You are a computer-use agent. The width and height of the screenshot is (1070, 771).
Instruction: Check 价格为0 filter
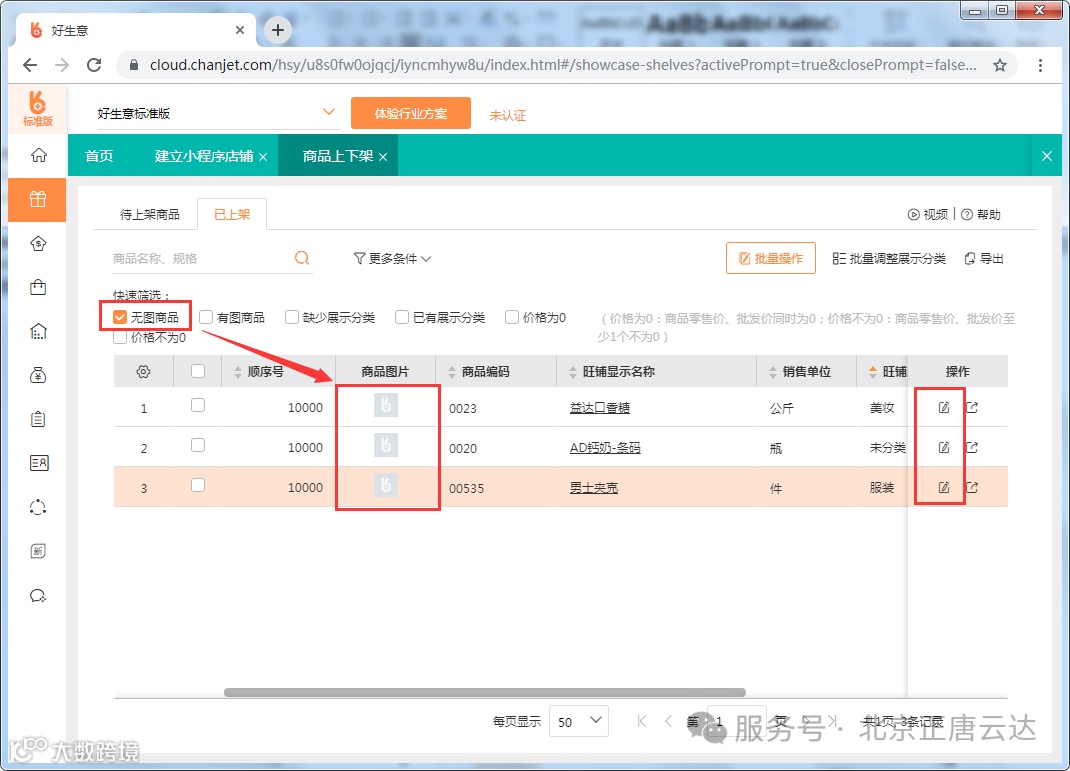click(512, 317)
